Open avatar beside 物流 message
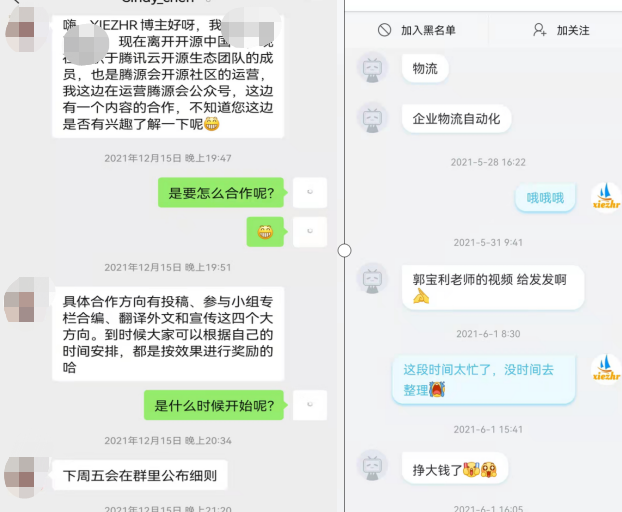Viewport: 622px width, 512px height. point(372,69)
